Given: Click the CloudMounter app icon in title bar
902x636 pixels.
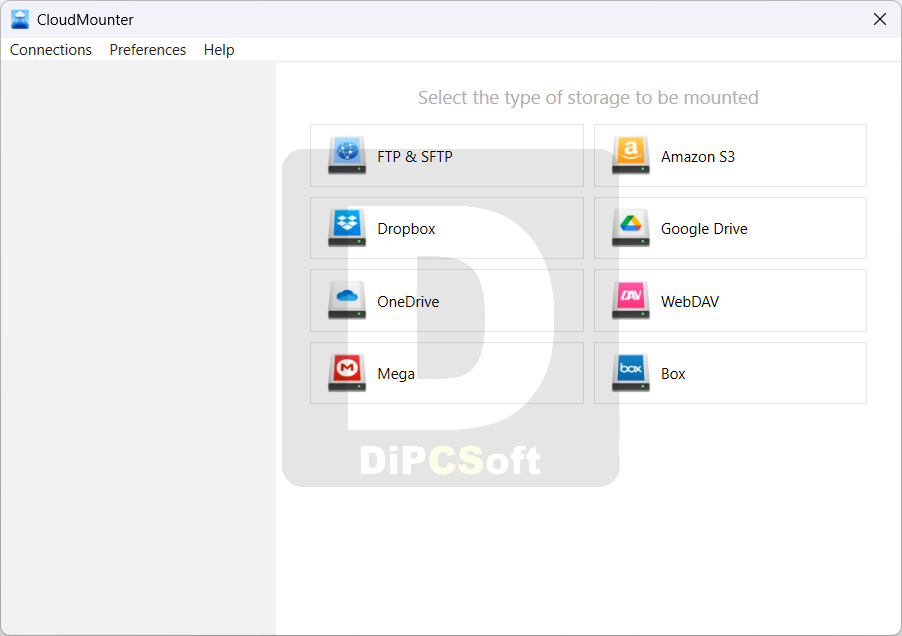Looking at the screenshot, I should tap(20, 20).
